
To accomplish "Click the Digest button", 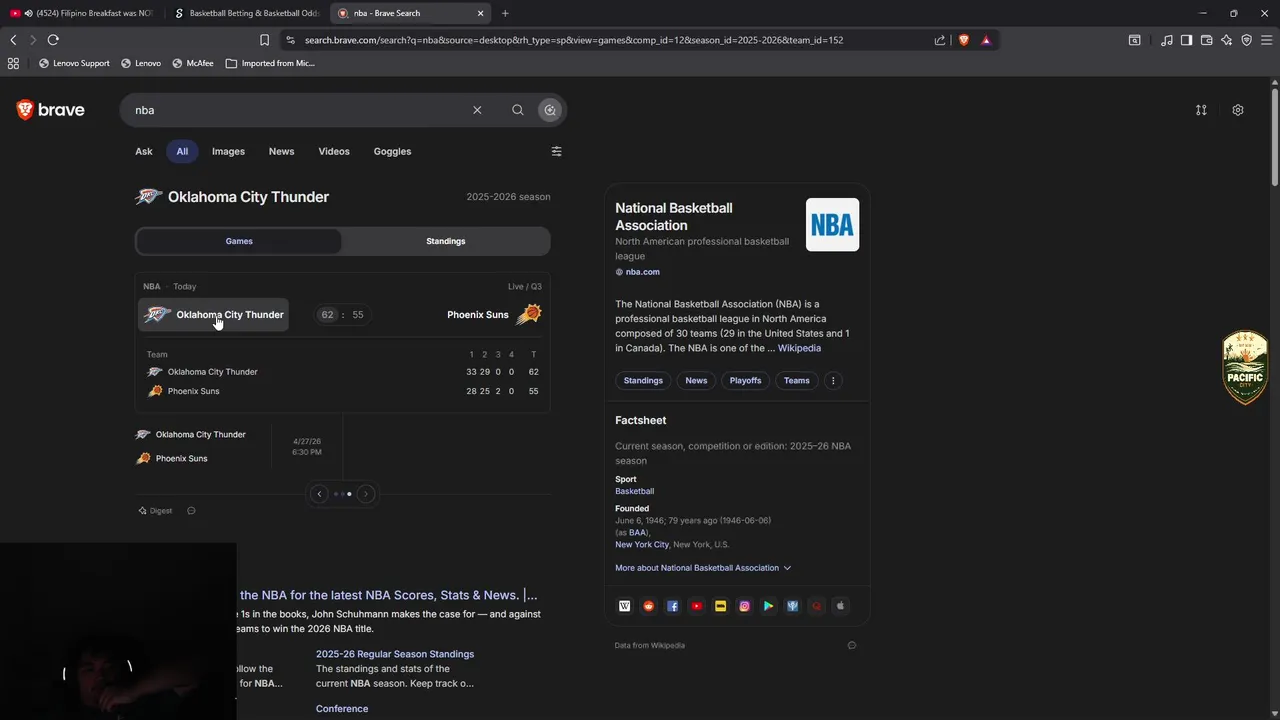I will click(x=155, y=511).
